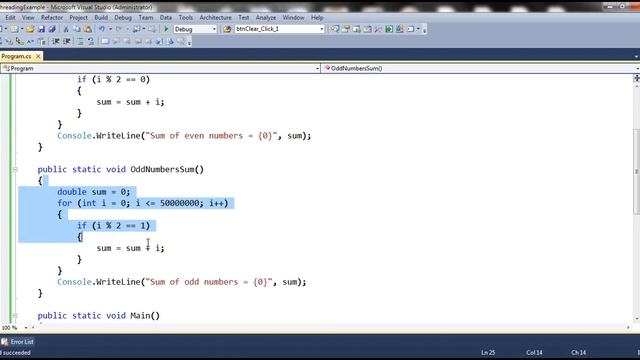Click the Copy icon
640x360 pixels.
[x=76, y=29]
